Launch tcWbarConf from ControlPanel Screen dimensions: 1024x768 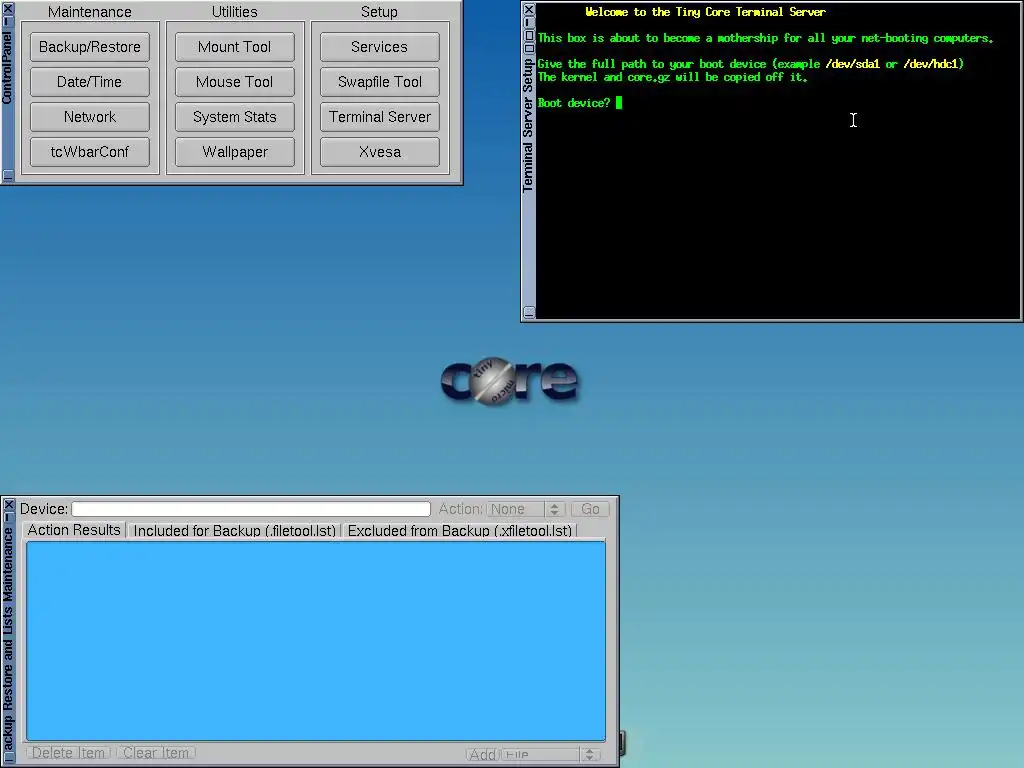[89, 152]
